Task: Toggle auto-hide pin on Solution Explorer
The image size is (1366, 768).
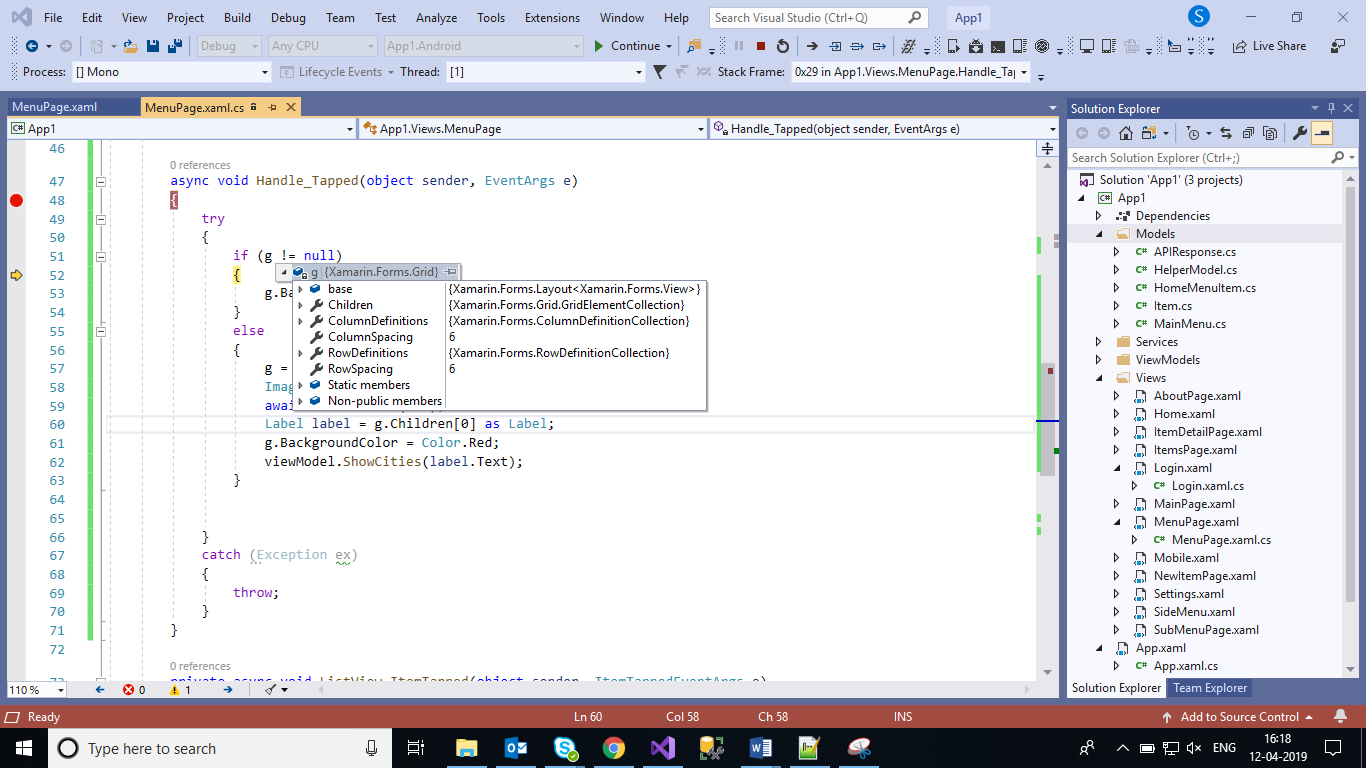Action: tap(1331, 108)
